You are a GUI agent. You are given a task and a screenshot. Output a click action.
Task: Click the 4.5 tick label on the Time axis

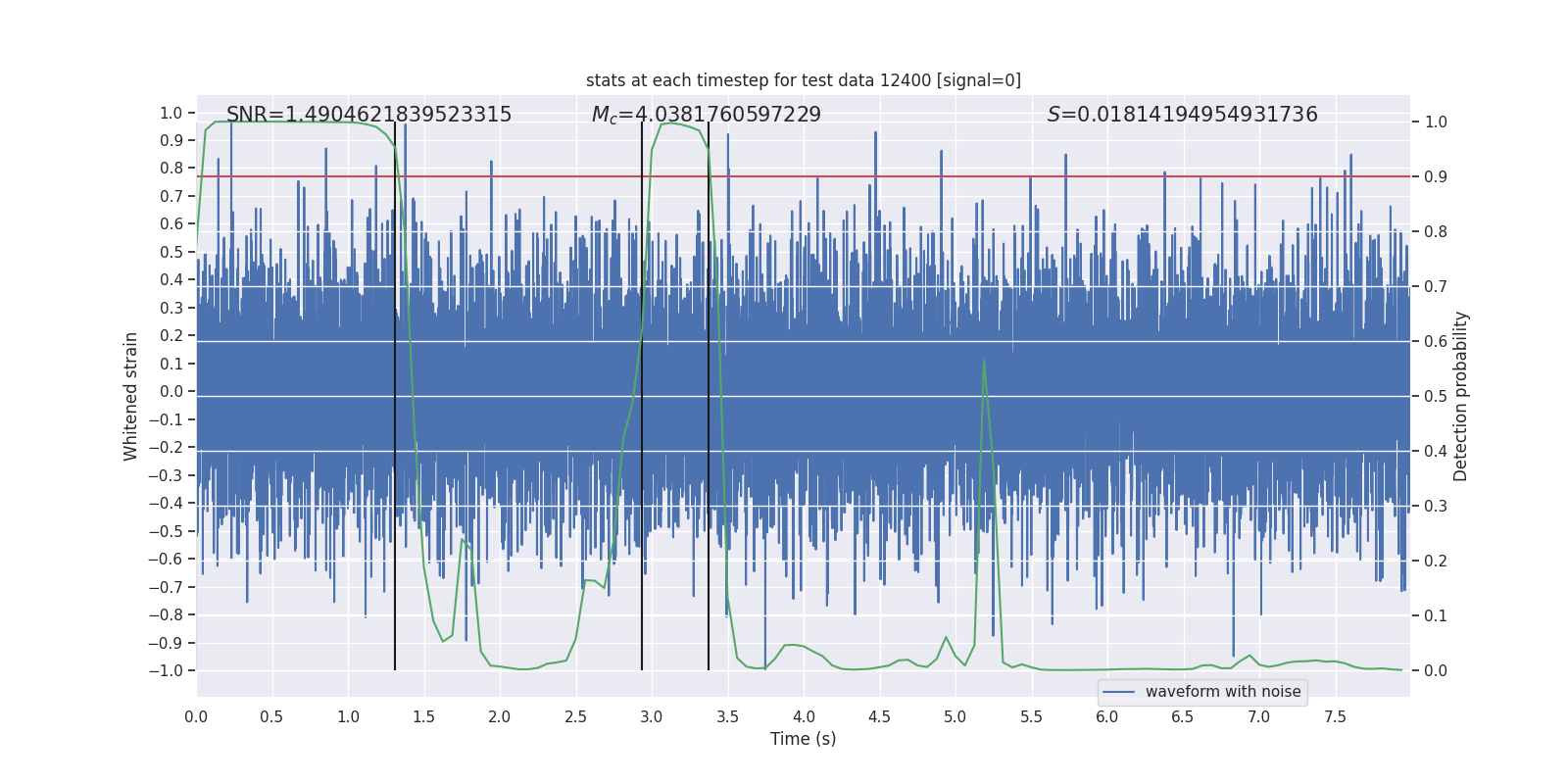(x=879, y=716)
